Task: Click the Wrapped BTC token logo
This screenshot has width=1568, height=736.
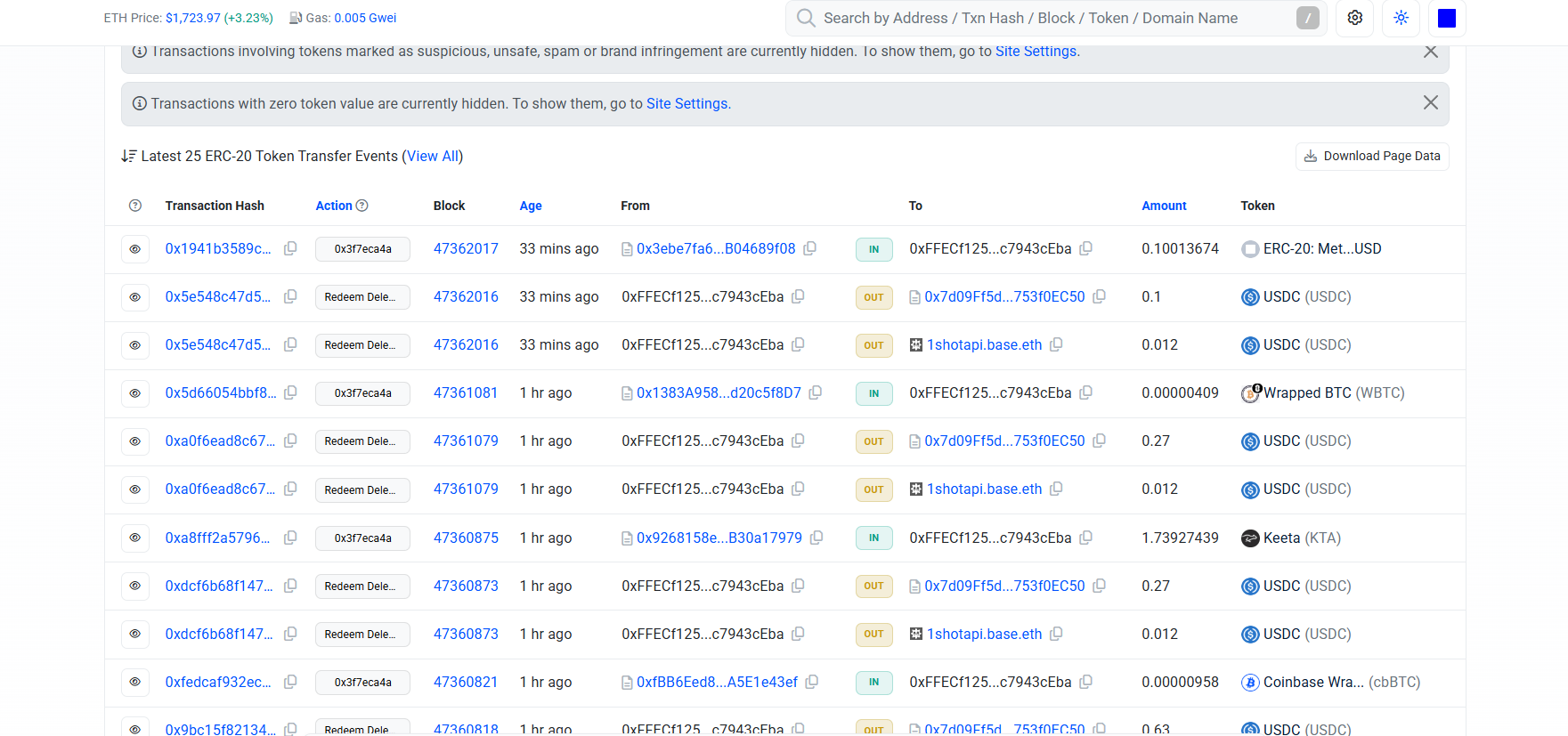Action: coord(1250,393)
